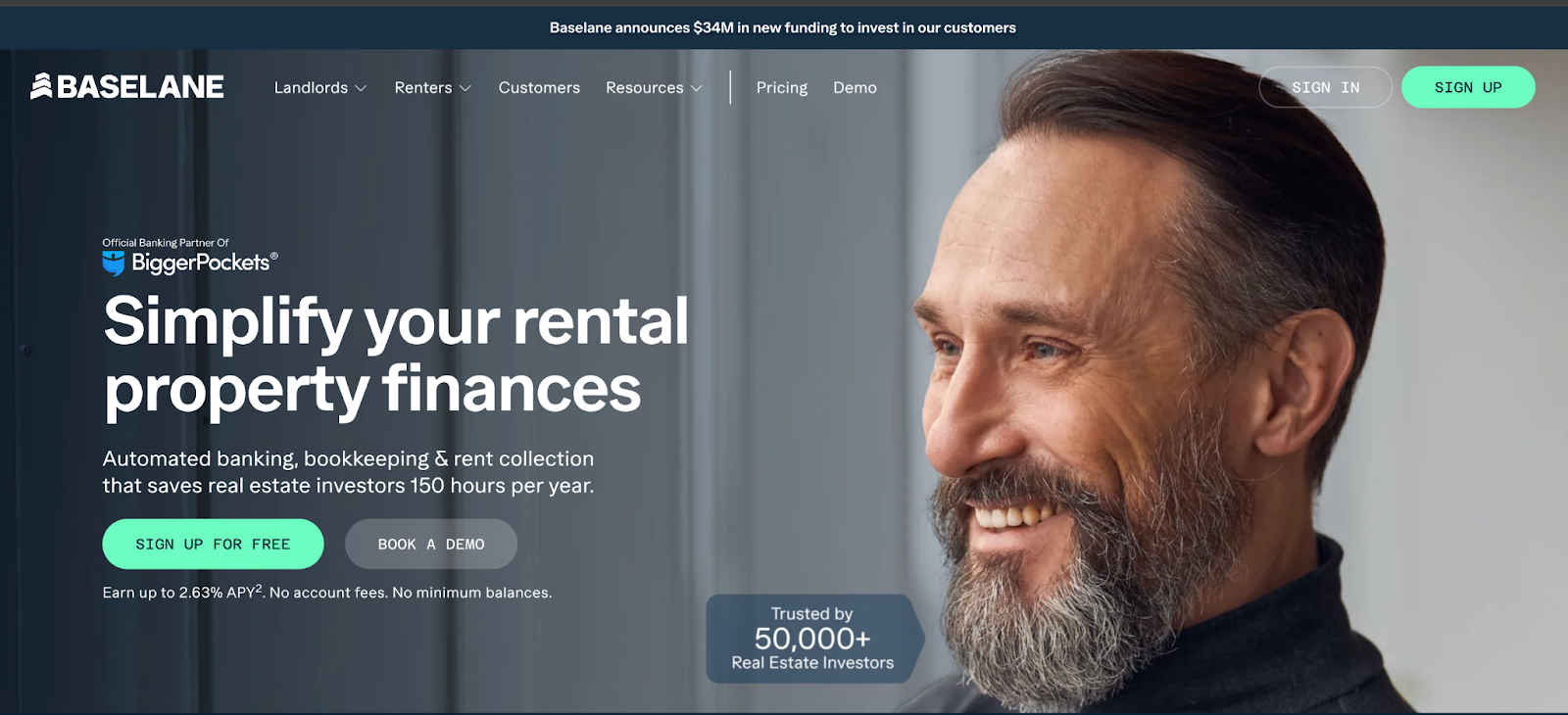Click the BASELANE wordmark text
This screenshot has width=1568, height=715.
coord(140,86)
